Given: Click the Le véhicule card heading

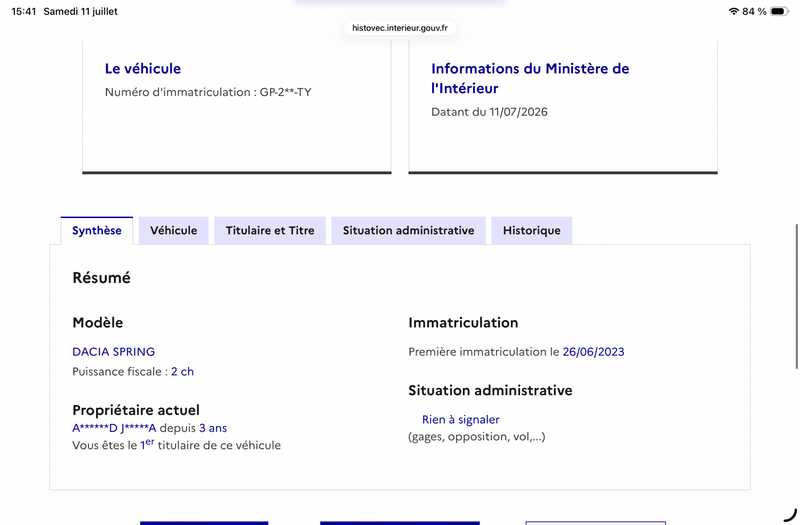Looking at the screenshot, I should click(x=143, y=68).
